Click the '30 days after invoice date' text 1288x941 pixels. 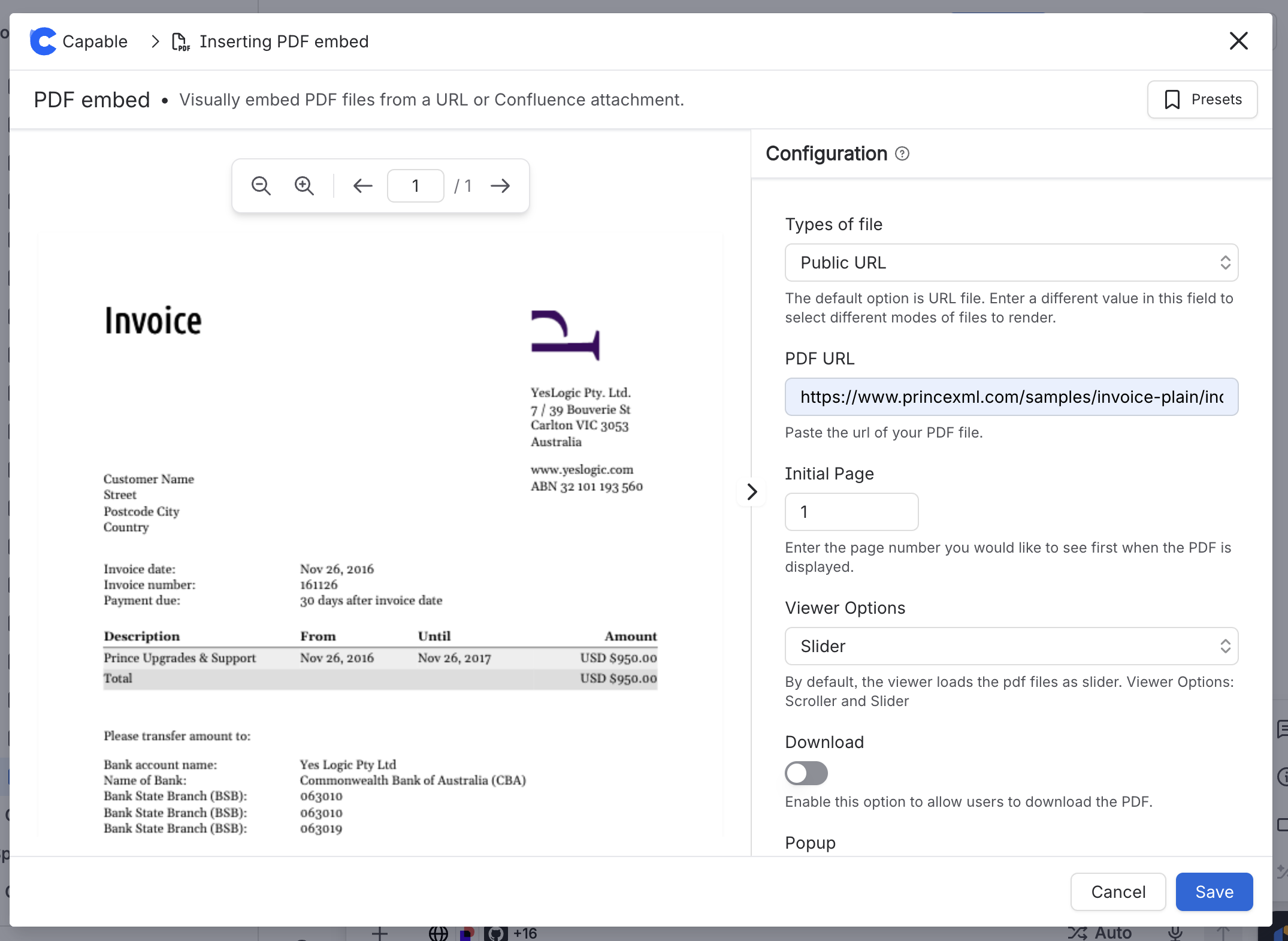click(x=371, y=600)
